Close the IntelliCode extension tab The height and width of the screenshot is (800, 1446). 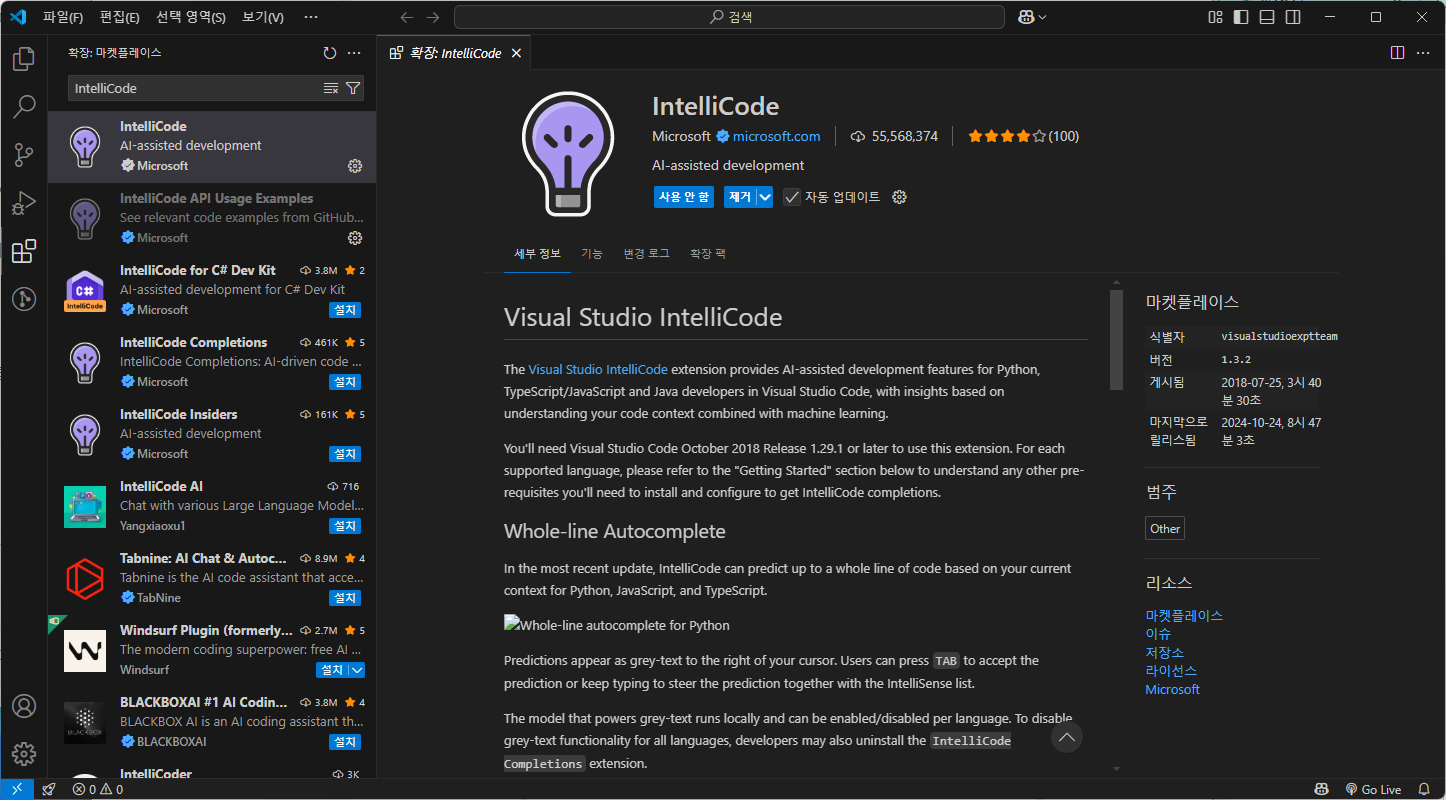(x=516, y=53)
